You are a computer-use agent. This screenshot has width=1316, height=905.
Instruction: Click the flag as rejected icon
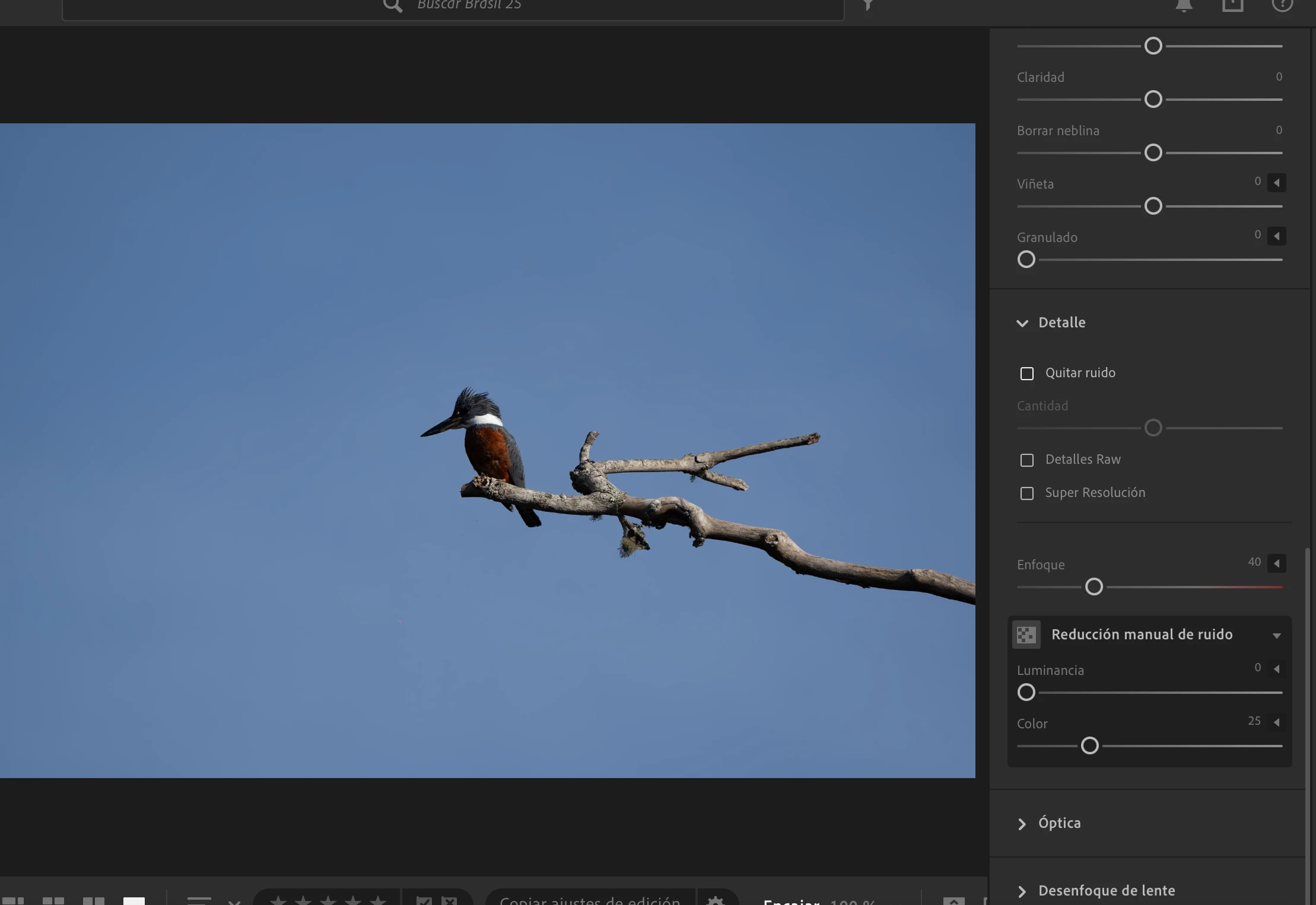tap(450, 900)
